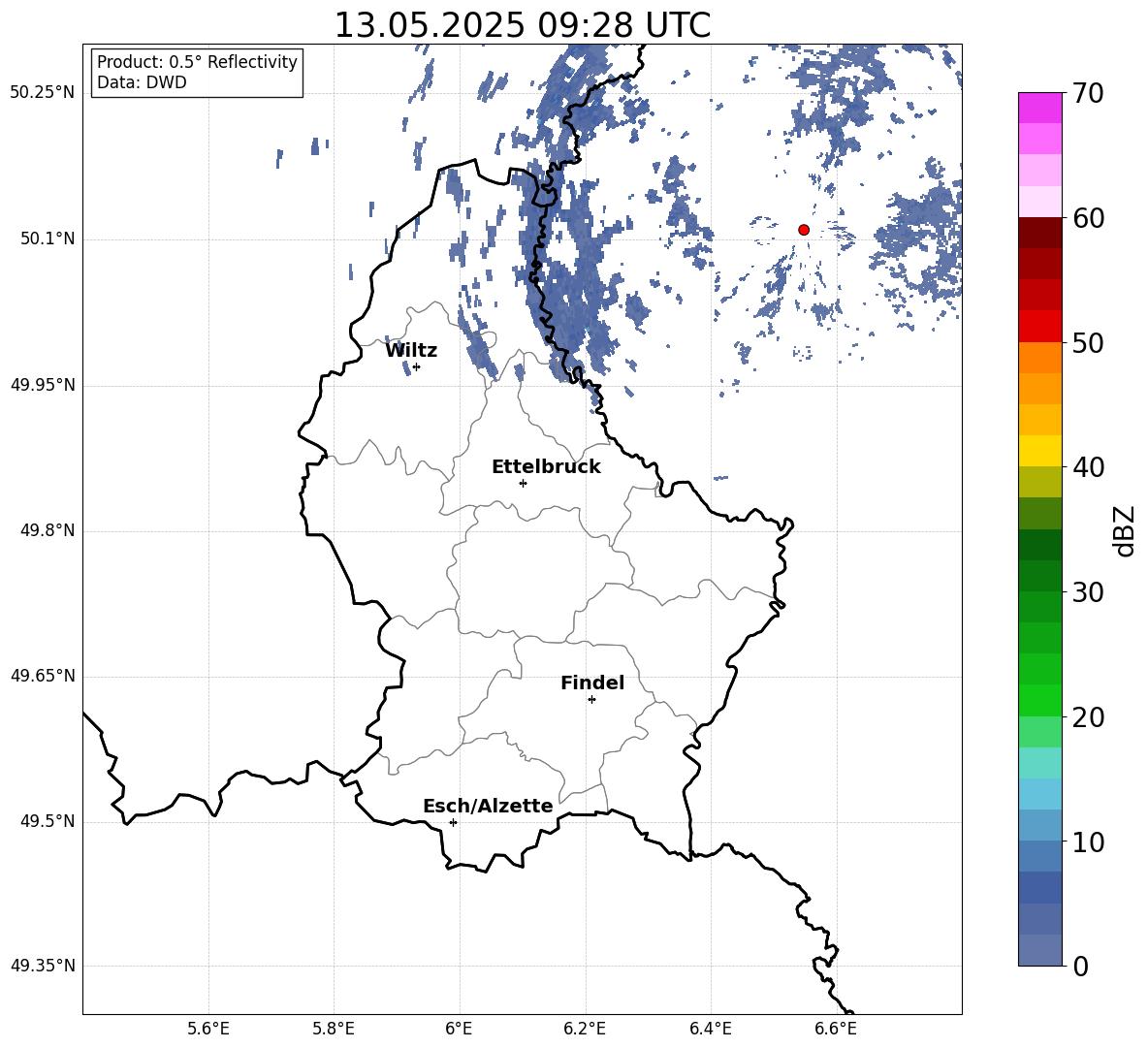Click the Ettelbruck city label
The width and height of the screenshot is (1148, 1048).
(x=546, y=467)
